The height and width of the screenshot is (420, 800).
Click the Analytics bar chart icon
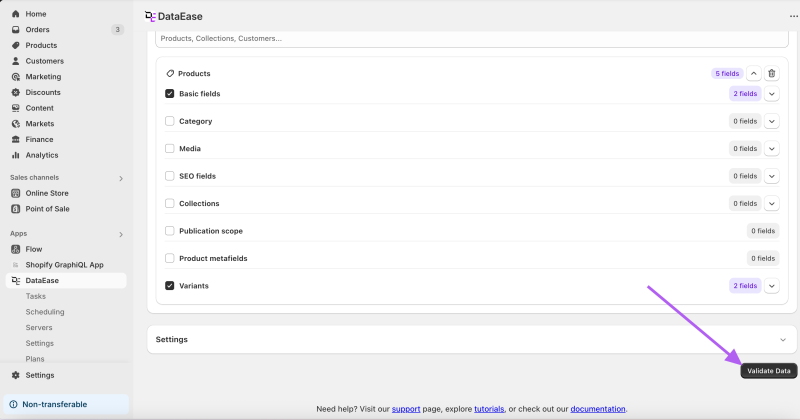coord(16,155)
